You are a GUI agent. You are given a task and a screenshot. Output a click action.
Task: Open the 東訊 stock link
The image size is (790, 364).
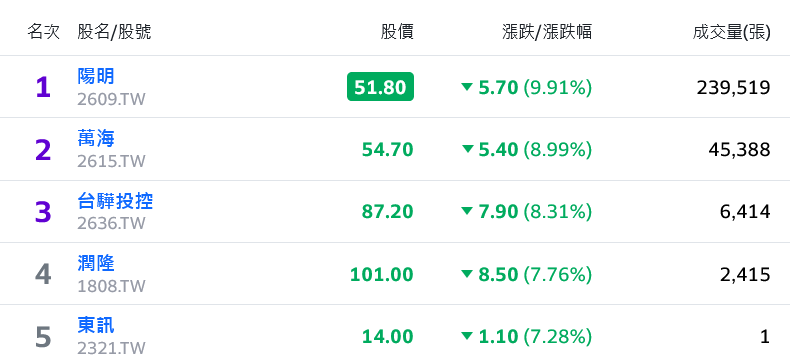coord(96,325)
